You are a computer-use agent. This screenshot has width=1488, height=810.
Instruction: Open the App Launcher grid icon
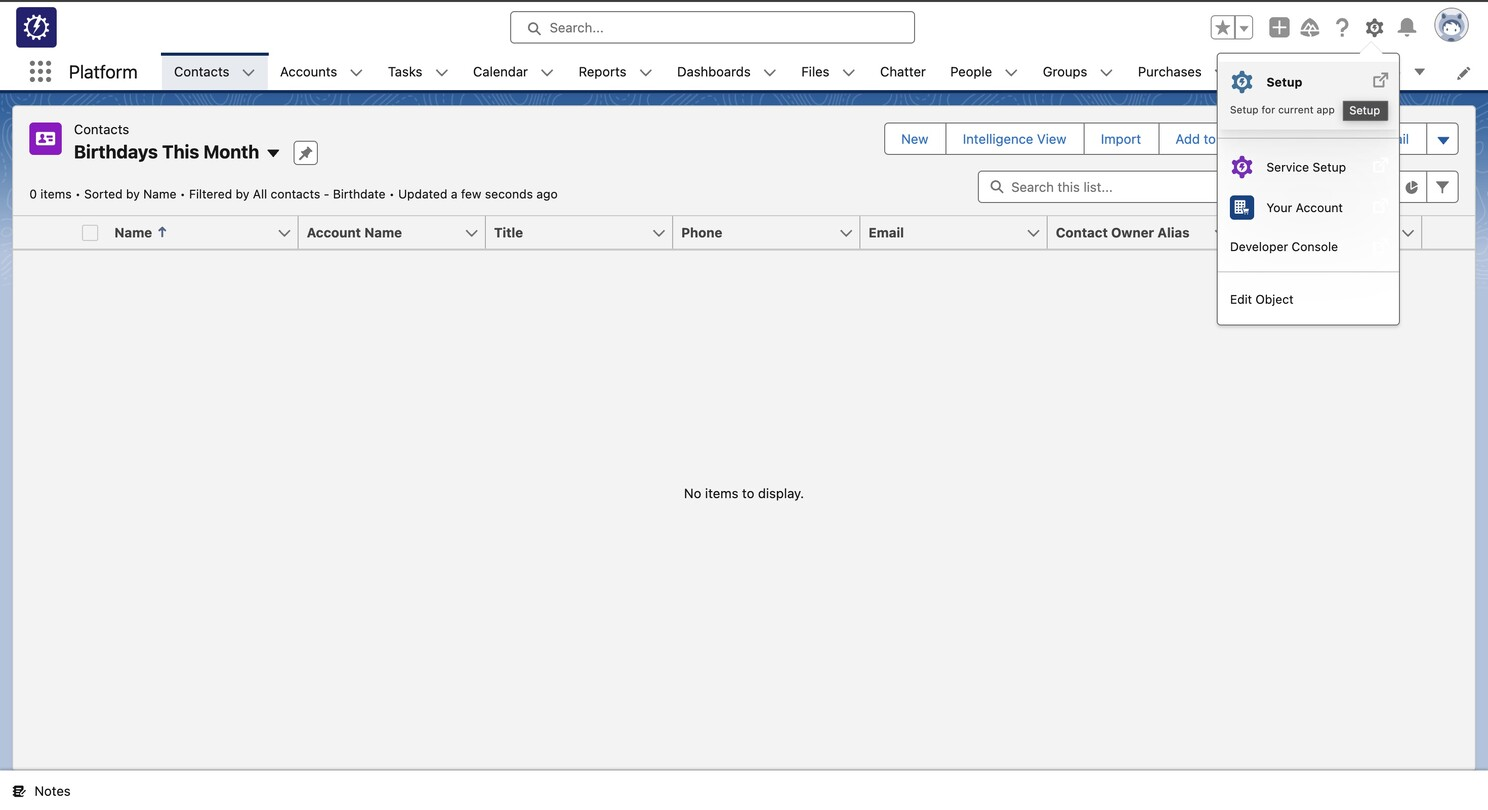pyautogui.click(x=40, y=72)
